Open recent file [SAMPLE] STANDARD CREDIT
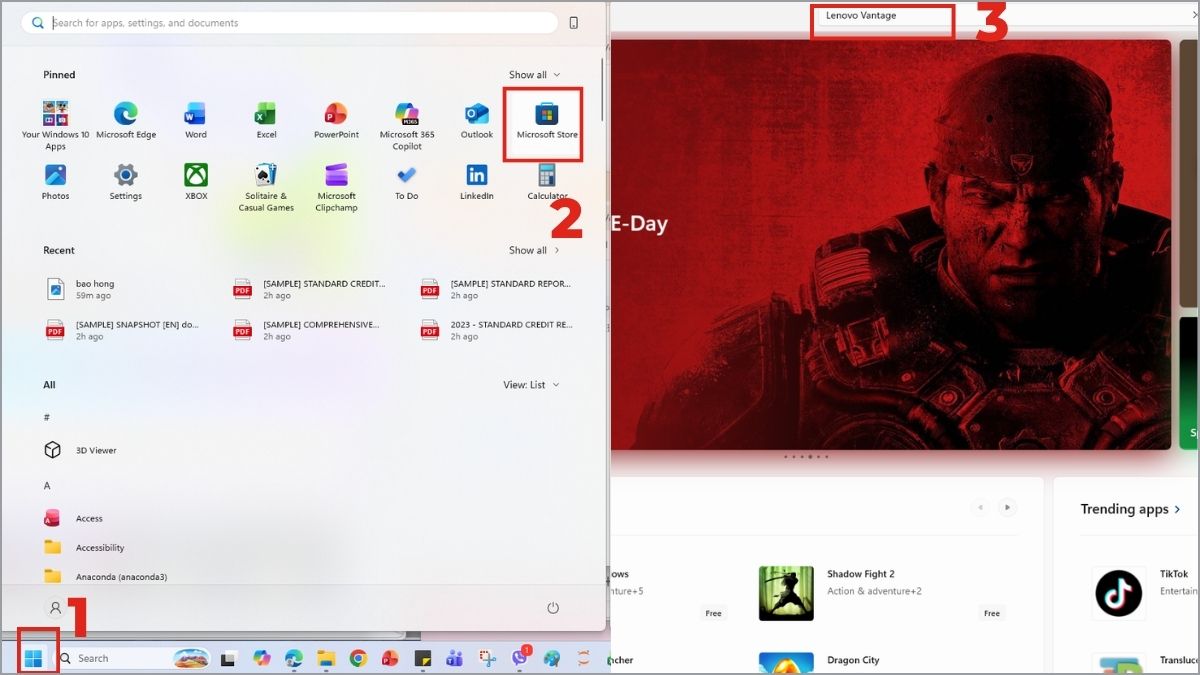Image resolution: width=1200 pixels, height=675 pixels. pyautogui.click(x=309, y=289)
